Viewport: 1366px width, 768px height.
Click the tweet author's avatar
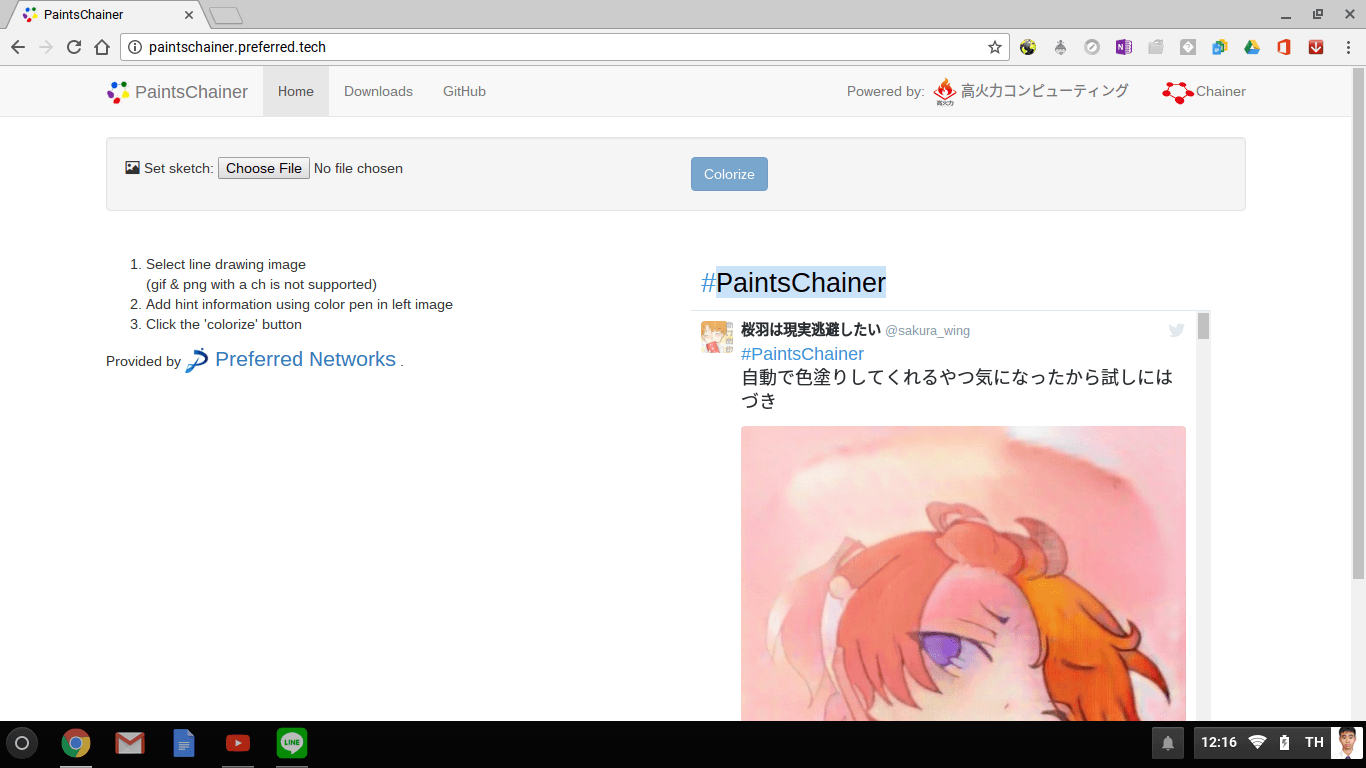pos(716,337)
